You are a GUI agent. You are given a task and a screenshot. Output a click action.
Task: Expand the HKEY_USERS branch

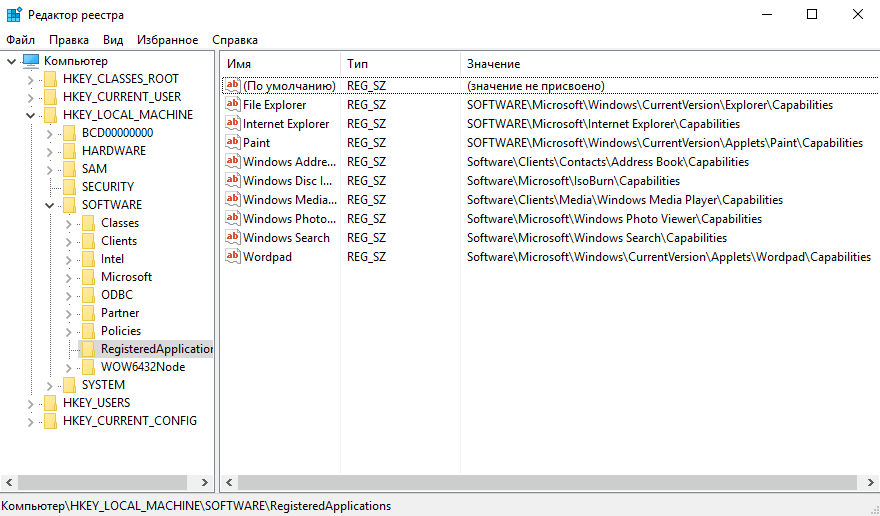[30, 404]
